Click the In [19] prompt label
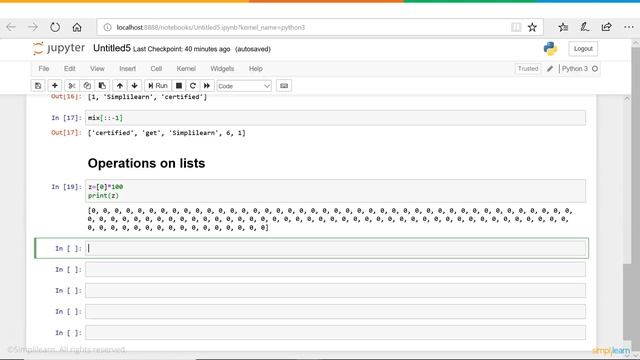The height and width of the screenshot is (360, 640). [x=66, y=187]
